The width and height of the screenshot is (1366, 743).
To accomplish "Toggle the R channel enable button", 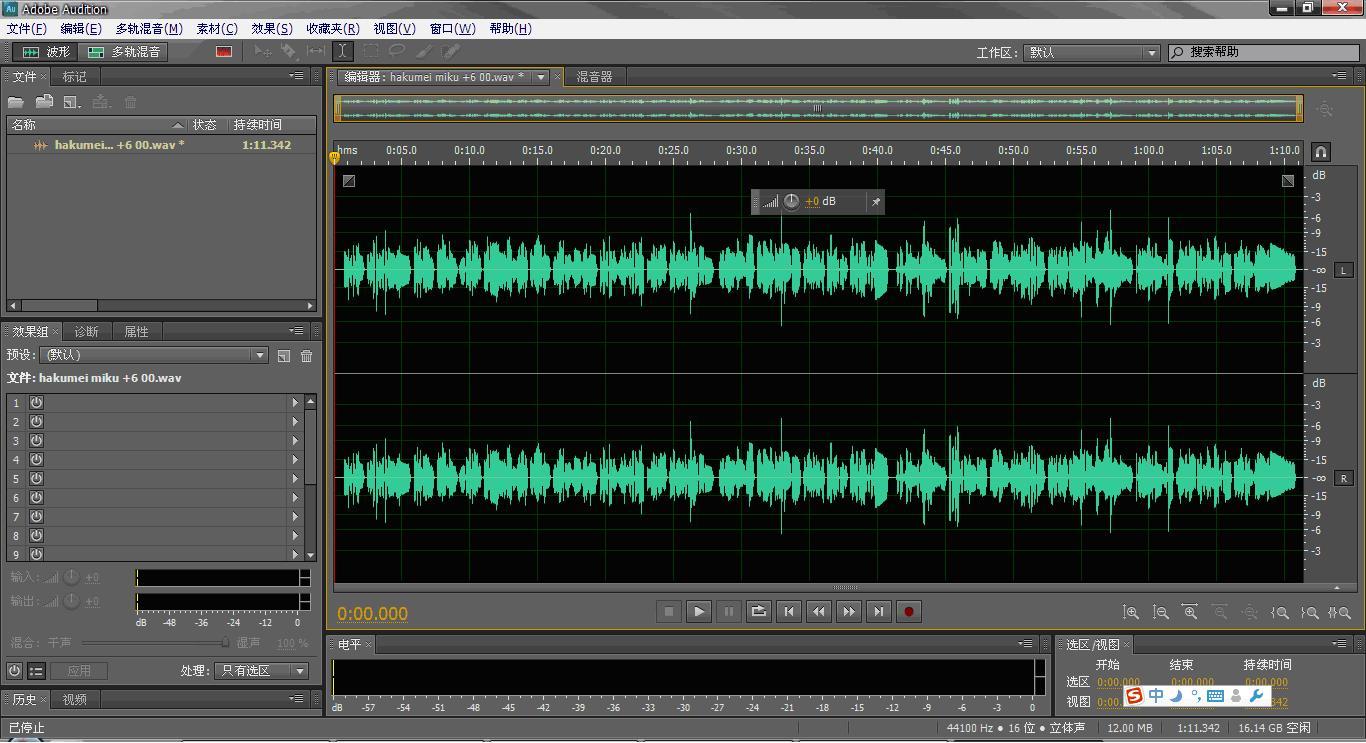I will click(x=1343, y=478).
